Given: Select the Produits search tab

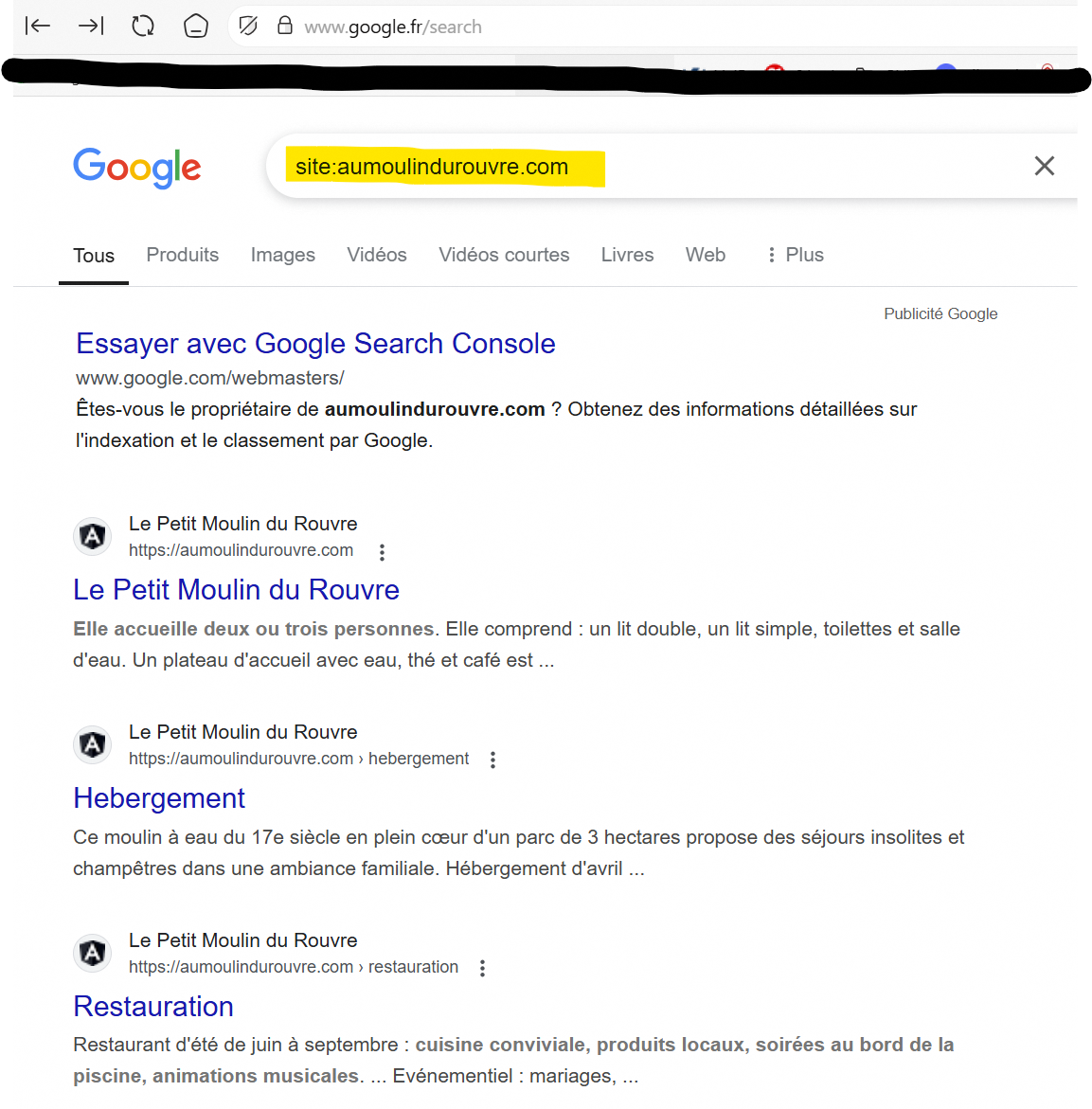Looking at the screenshot, I should tap(182, 255).
